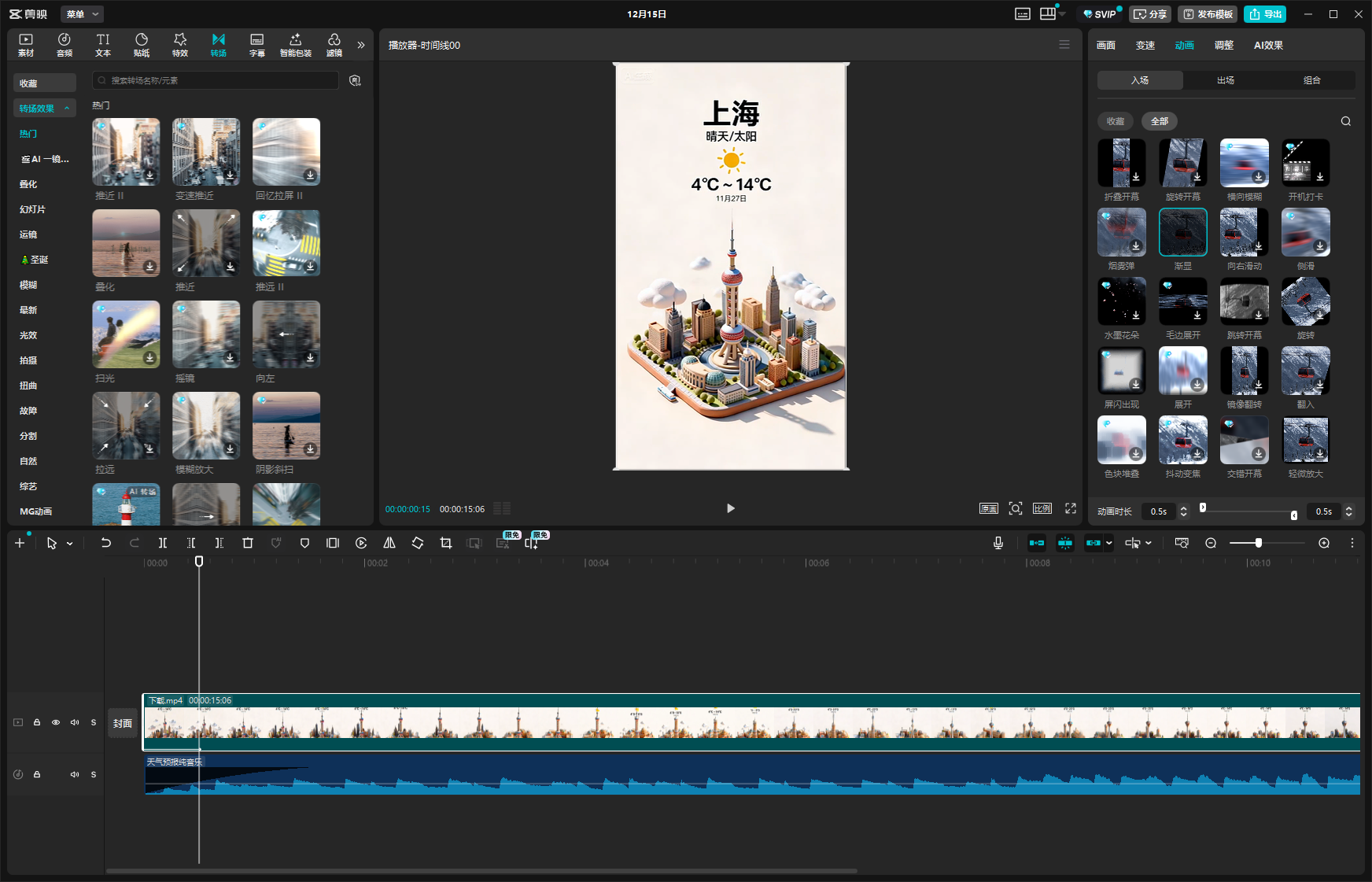Click the undo arrow icon

(x=106, y=543)
